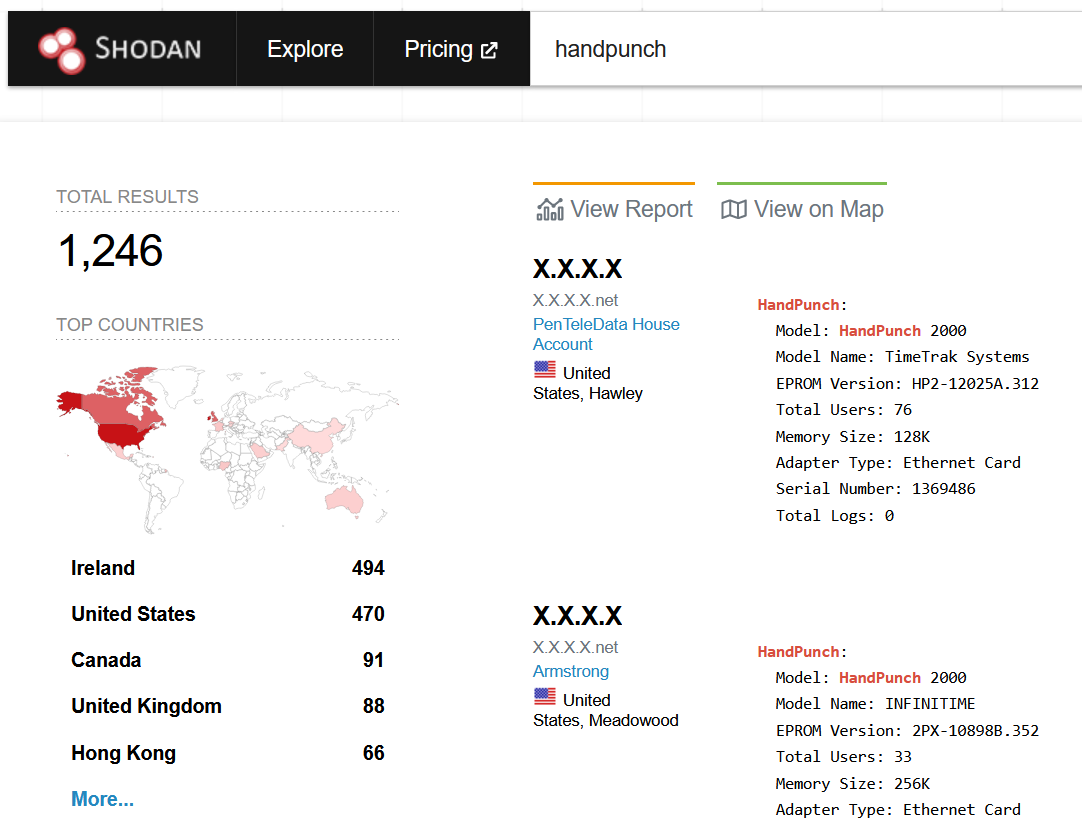Click 'Total Users: 33' line

843,757
